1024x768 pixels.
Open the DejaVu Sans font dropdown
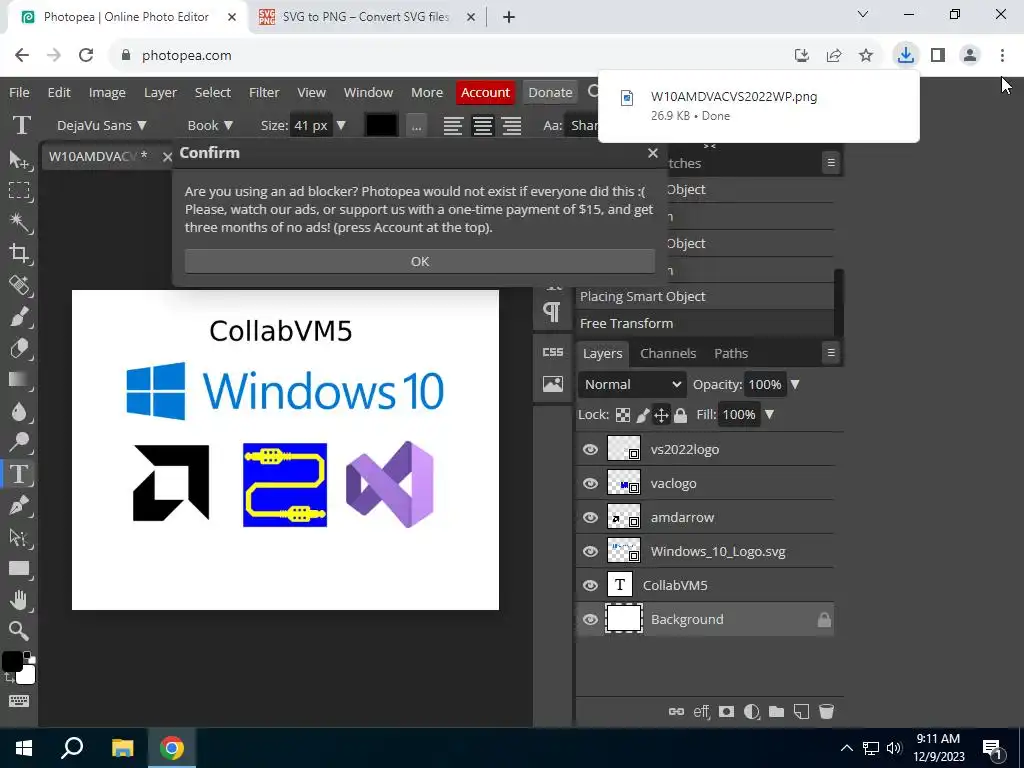(101, 125)
